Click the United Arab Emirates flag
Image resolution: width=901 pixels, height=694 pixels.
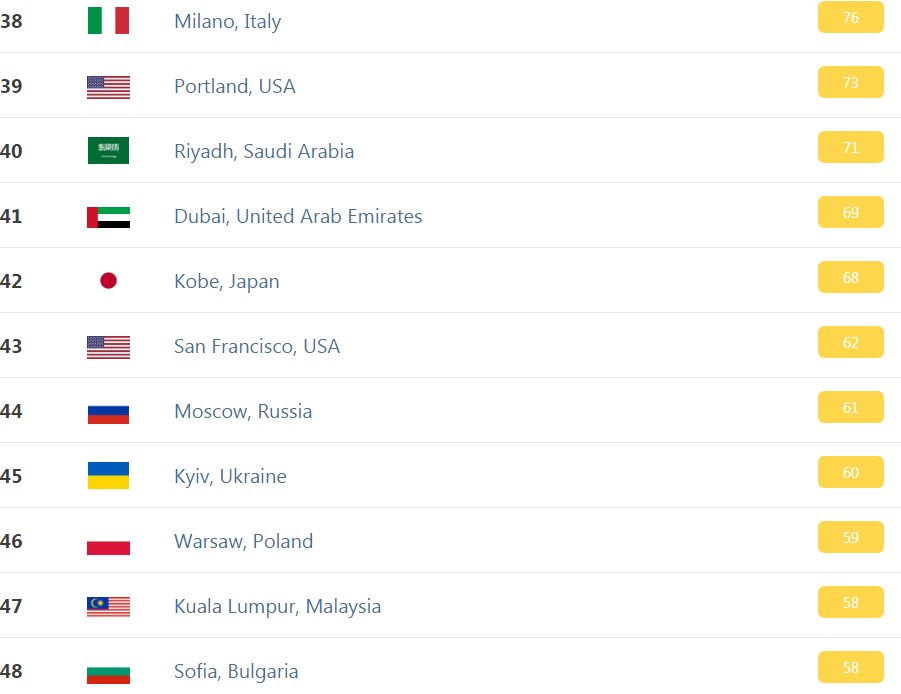point(108,217)
